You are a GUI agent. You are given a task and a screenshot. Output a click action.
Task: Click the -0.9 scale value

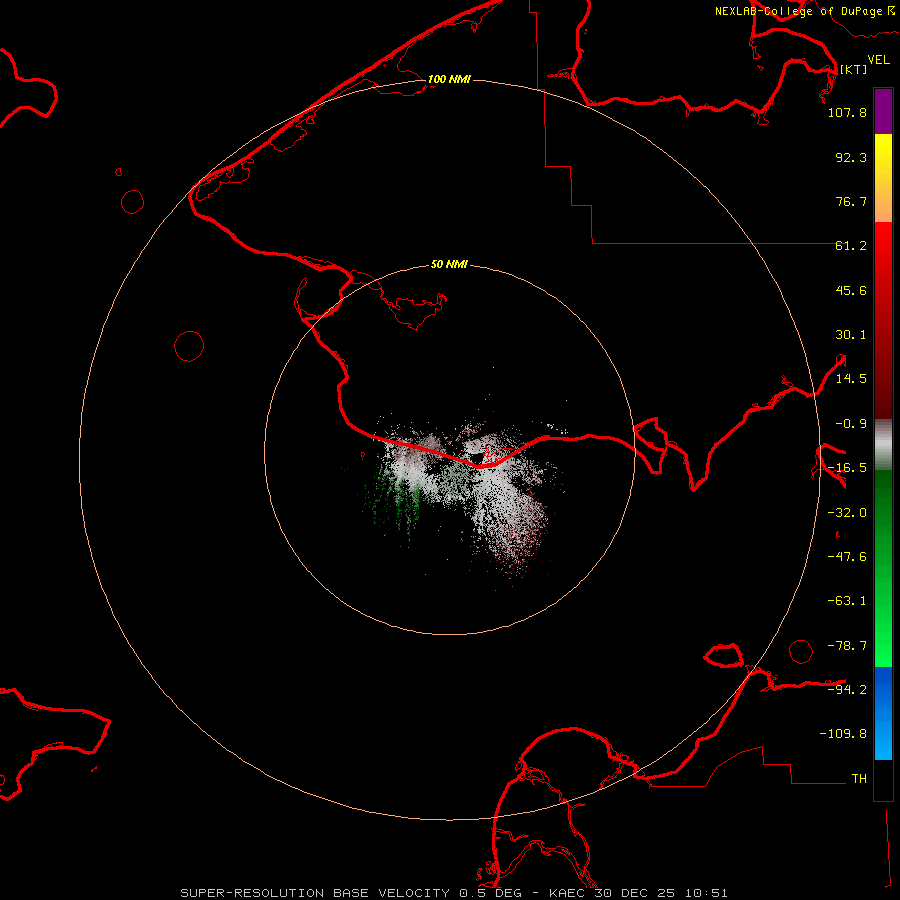tap(851, 424)
